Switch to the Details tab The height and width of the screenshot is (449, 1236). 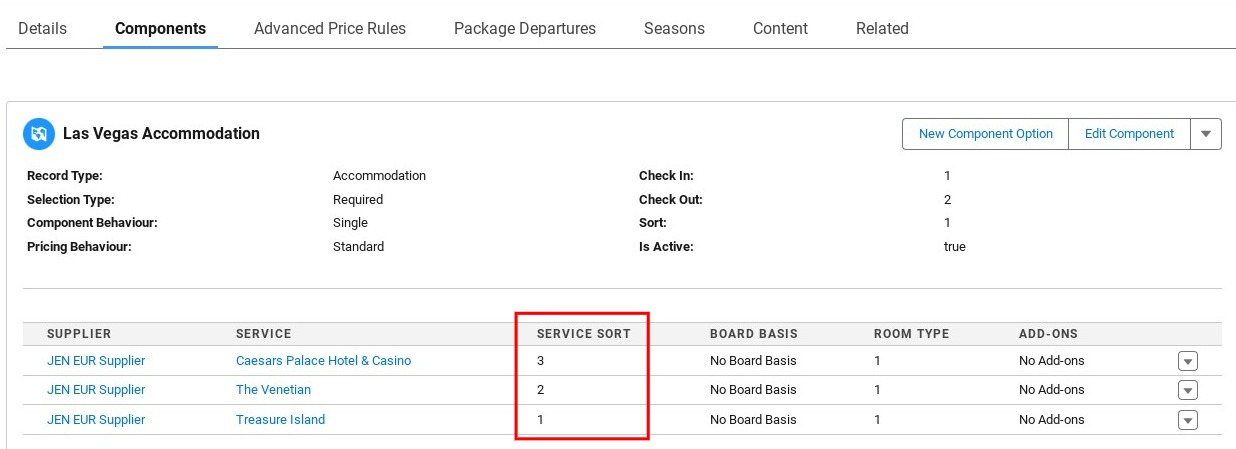42,28
